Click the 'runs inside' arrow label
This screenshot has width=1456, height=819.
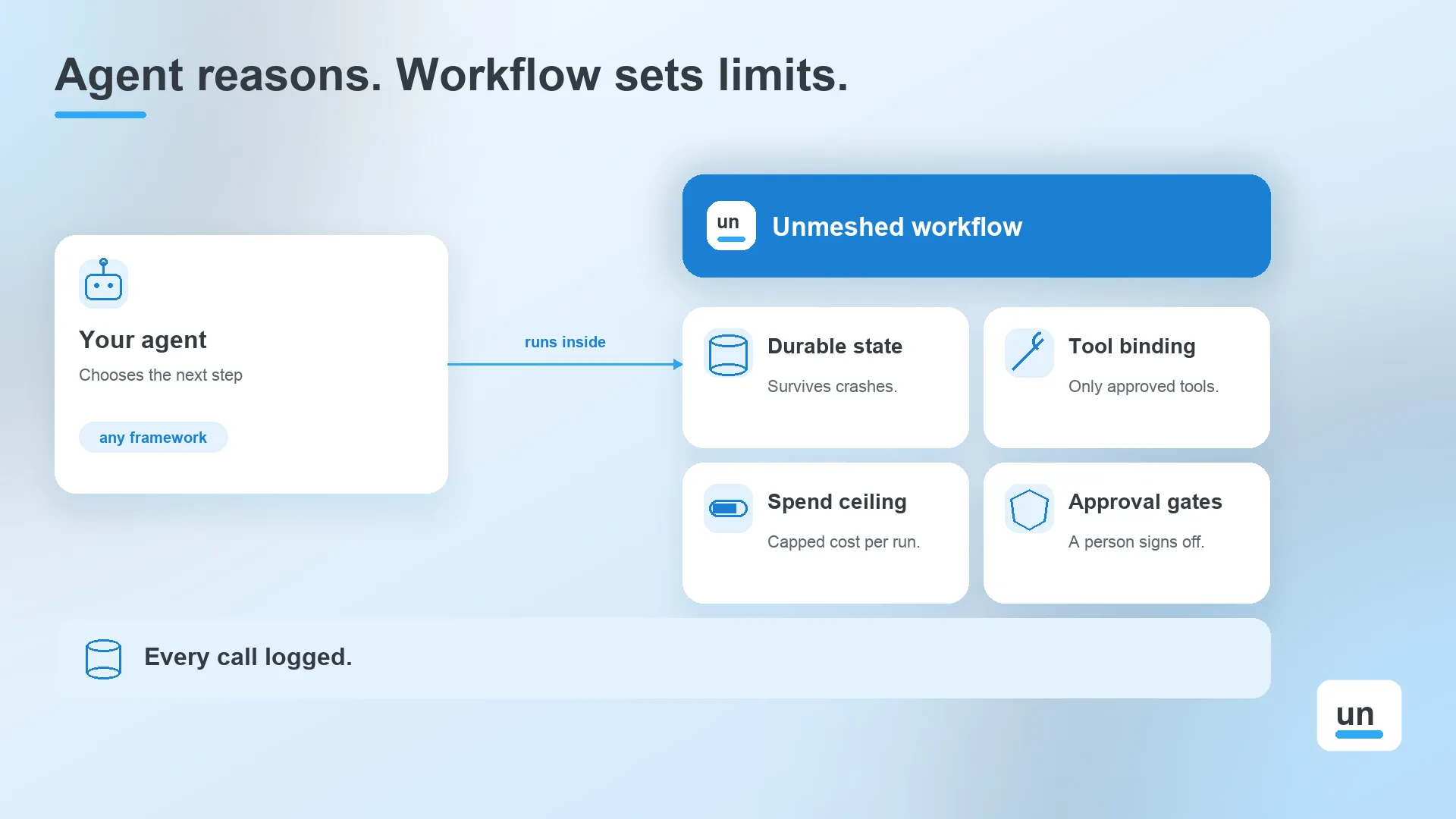[x=565, y=342]
